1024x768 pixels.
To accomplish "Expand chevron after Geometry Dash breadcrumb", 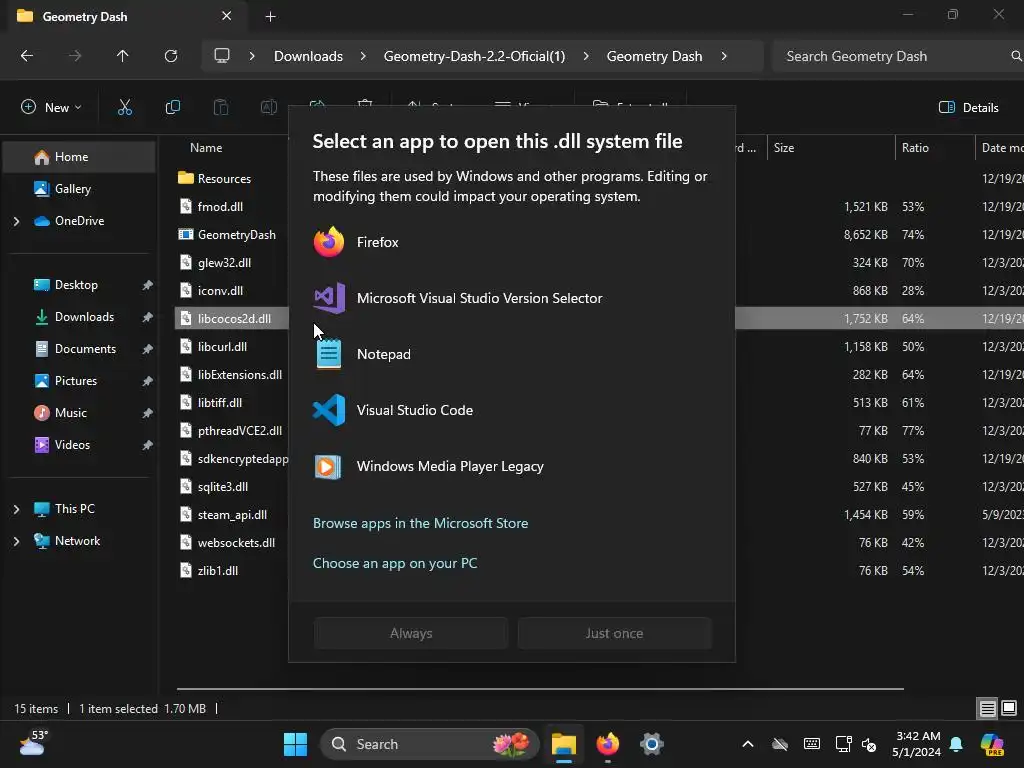I will click(x=724, y=56).
